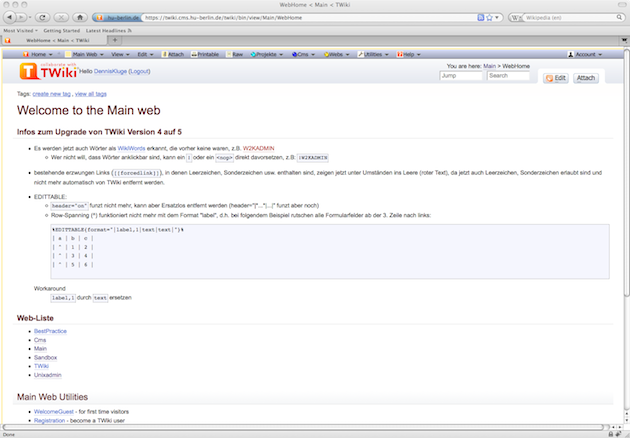Click the tab list icon at tab bar end
Viewport: 630px width, 438px height.
click(x=624, y=40)
